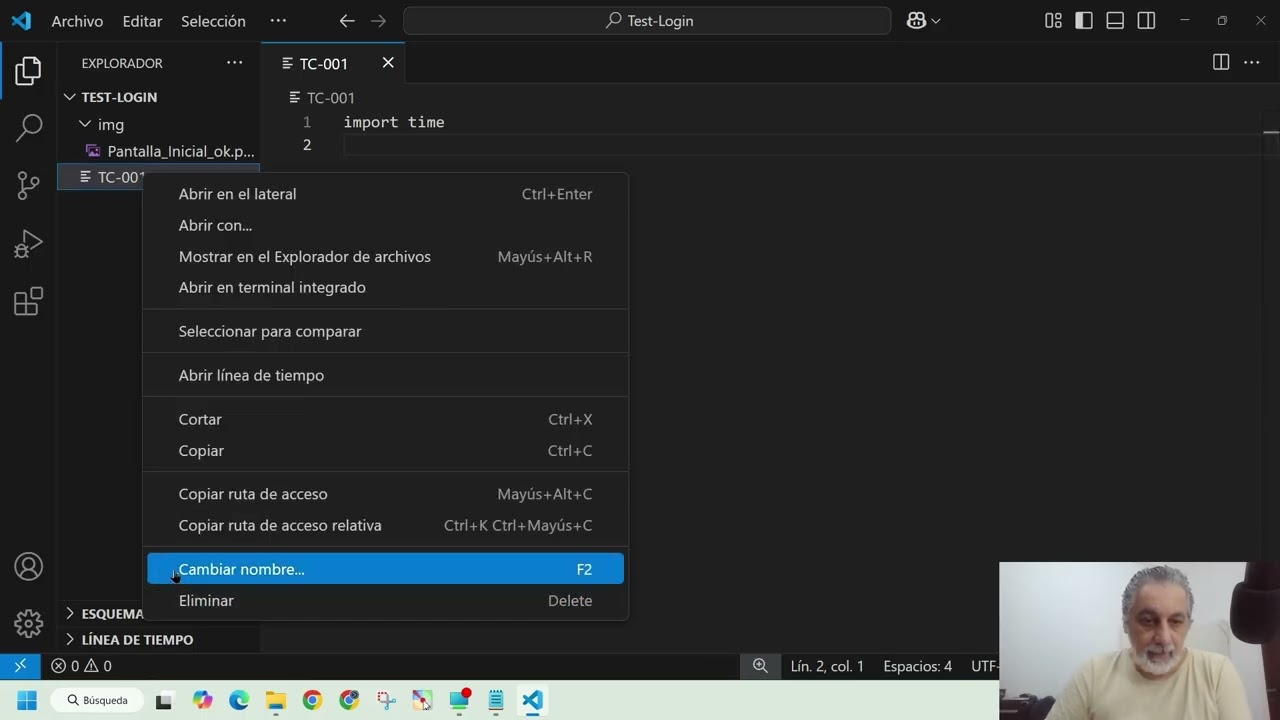Open the Manage gear icon

point(28,624)
